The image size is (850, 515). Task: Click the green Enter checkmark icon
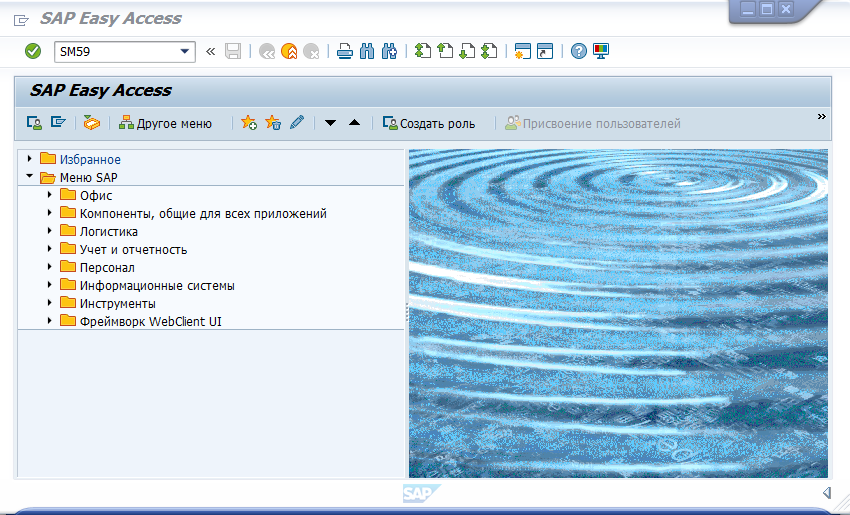coord(33,51)
